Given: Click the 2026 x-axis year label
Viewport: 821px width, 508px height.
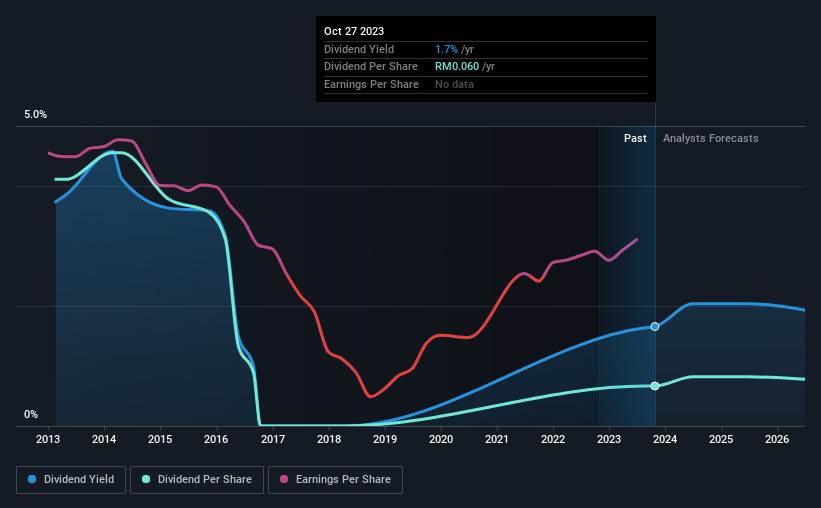Looking at the screenshot, I should click(x=777, y=439).
